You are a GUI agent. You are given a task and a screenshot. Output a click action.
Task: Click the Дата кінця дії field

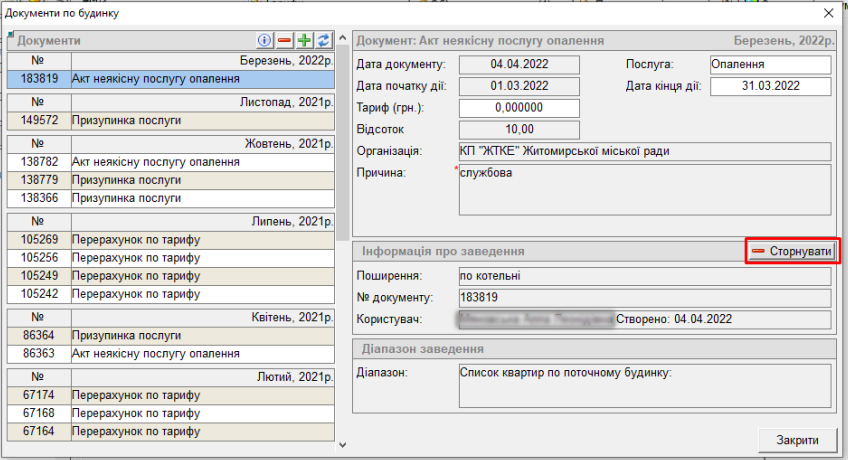click(x=771, y=86)
